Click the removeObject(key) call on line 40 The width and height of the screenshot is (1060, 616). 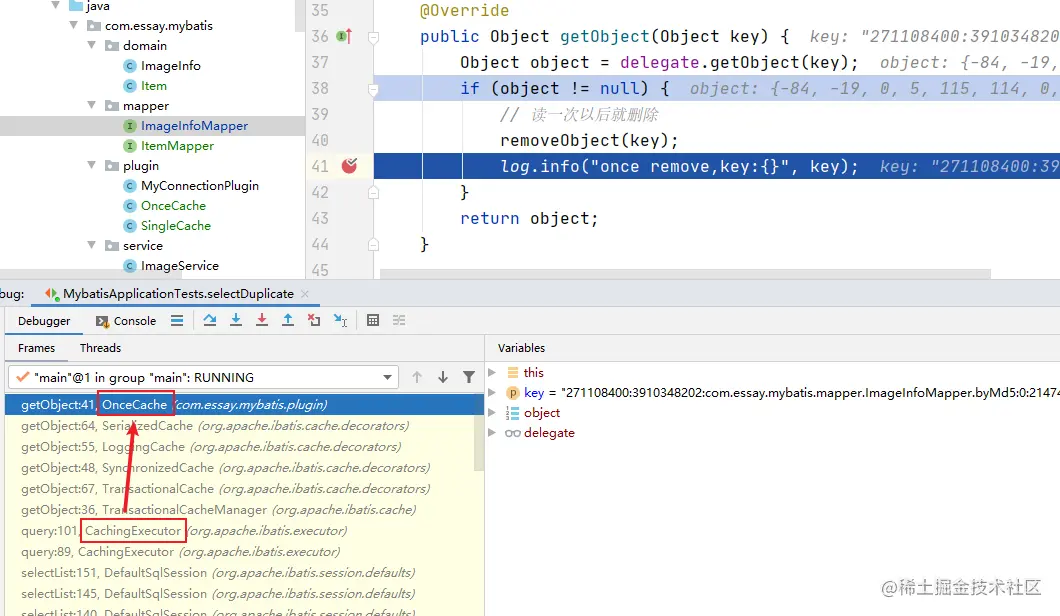click(588, 141)
